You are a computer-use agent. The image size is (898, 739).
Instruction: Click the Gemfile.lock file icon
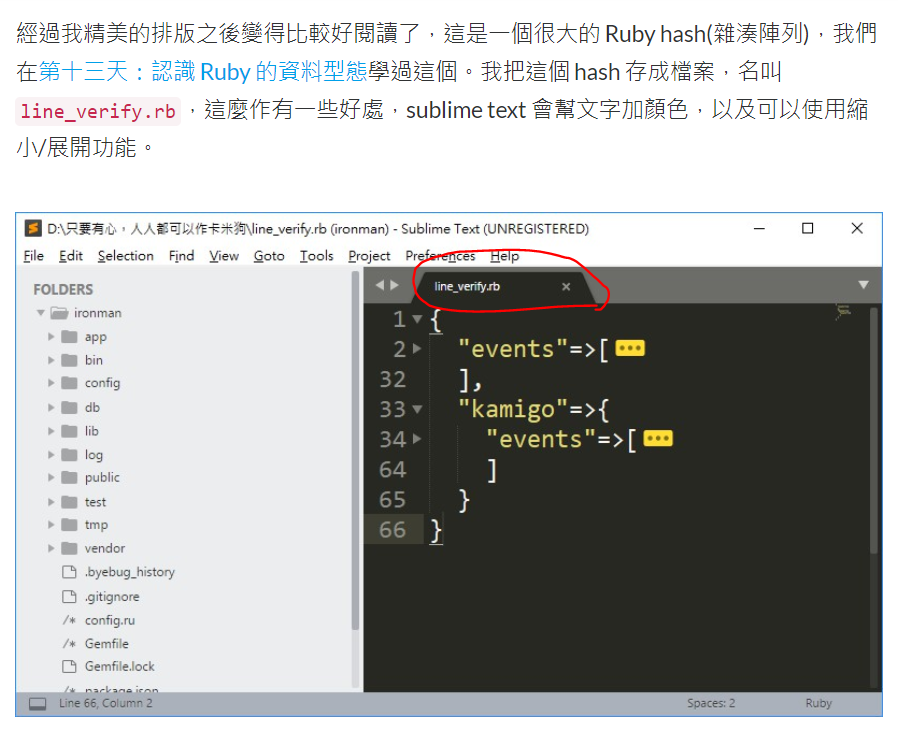[x=69, y=666]
